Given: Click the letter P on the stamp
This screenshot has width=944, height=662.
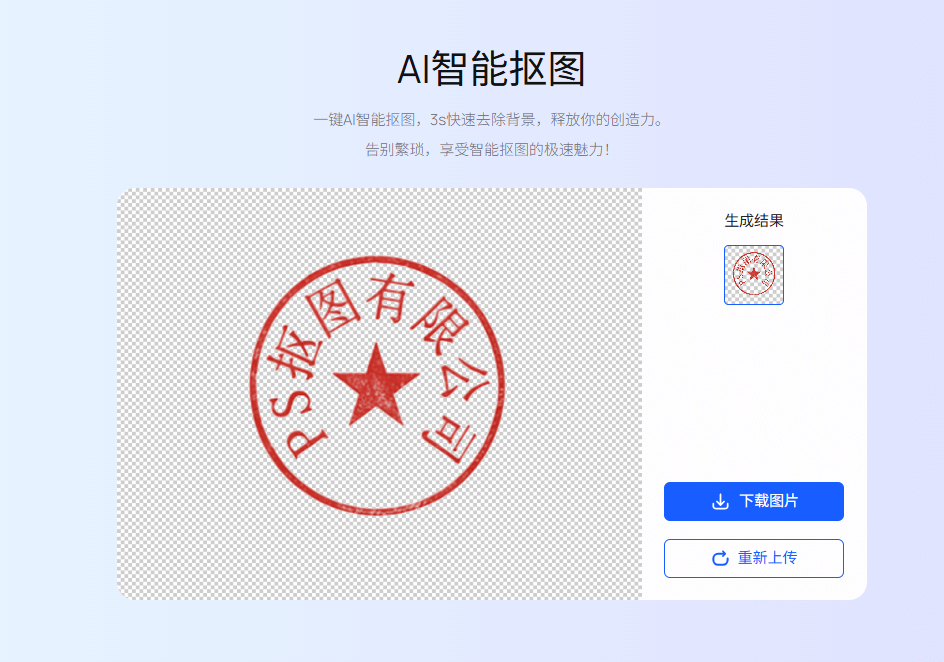Looking at the screenshot, I should [x=306, y=440].
